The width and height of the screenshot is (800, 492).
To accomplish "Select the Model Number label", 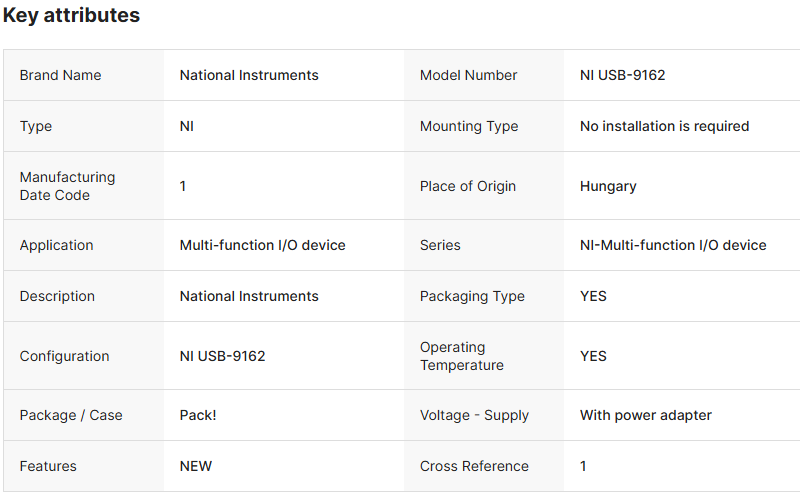I will (x=468, y=75).
